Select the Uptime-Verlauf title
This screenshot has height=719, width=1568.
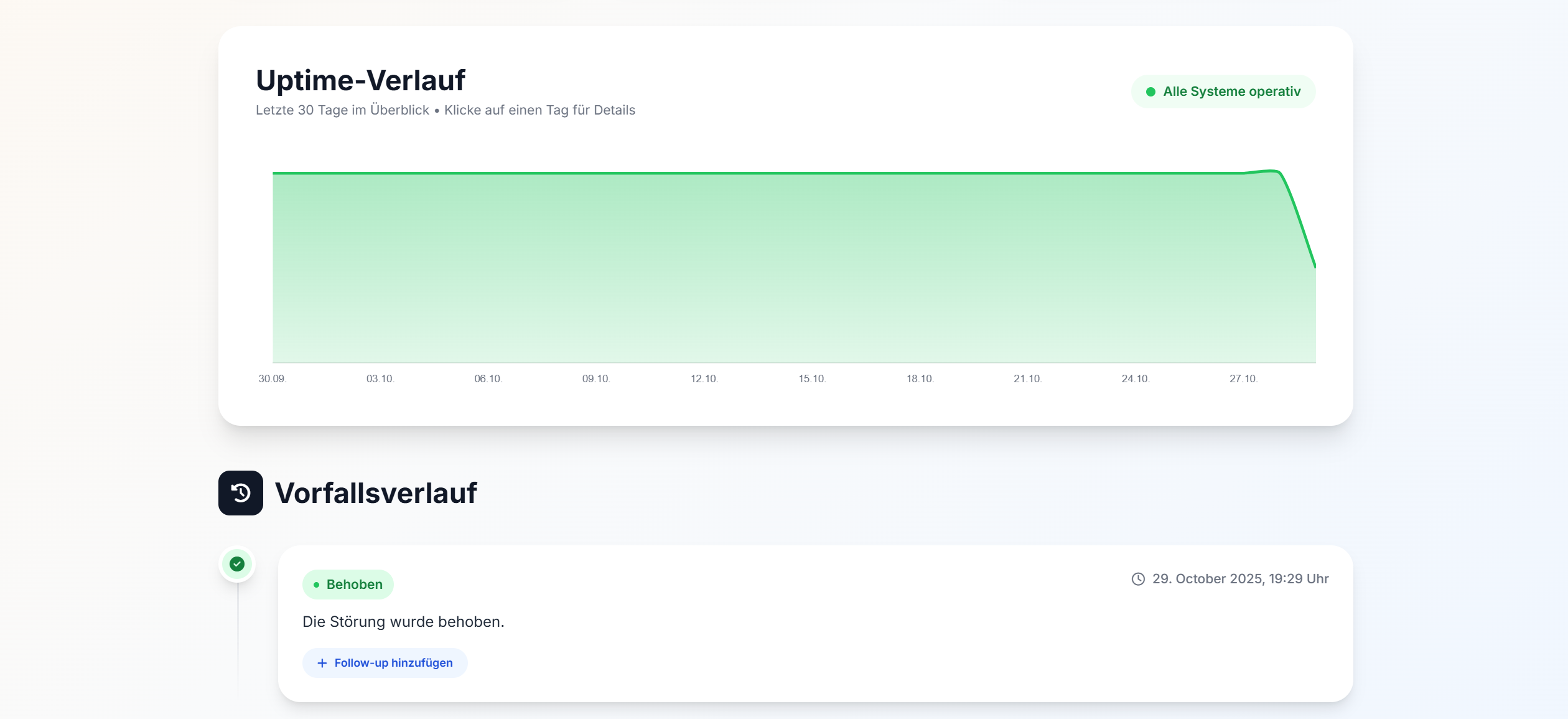pyautogui.click(x=360, y=79)
